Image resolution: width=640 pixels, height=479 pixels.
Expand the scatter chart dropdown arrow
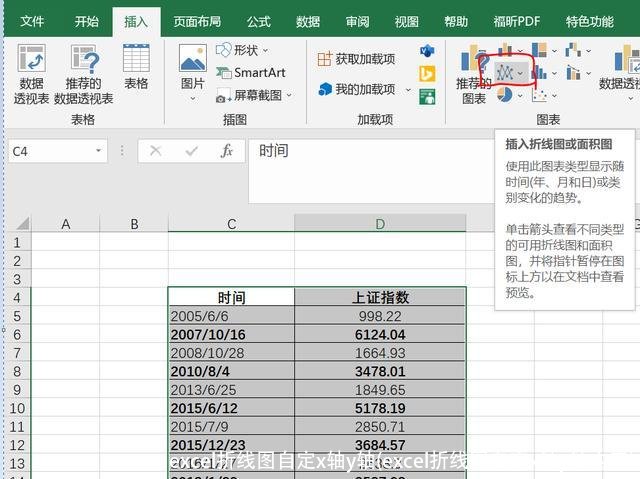[554, 95]
